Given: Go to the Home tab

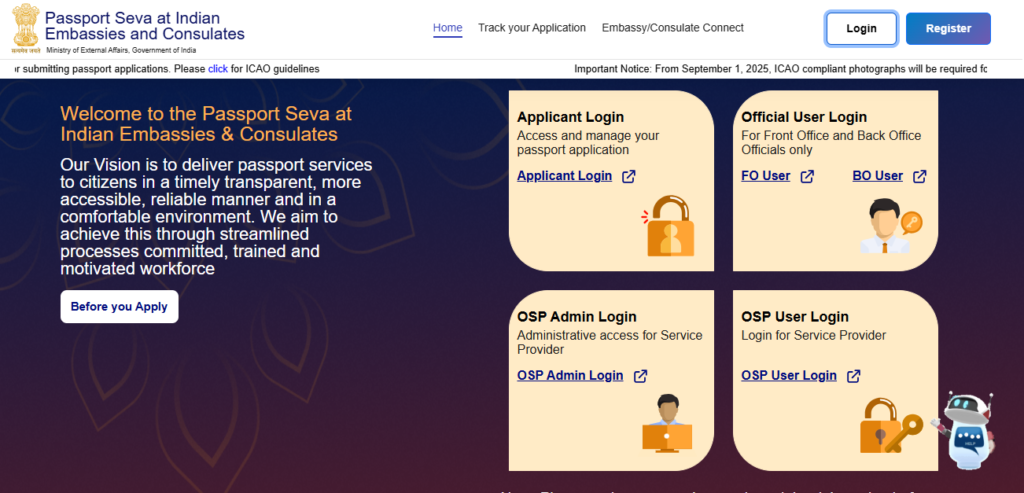Looking at the screenshot, I should click(x=448, y=28).
